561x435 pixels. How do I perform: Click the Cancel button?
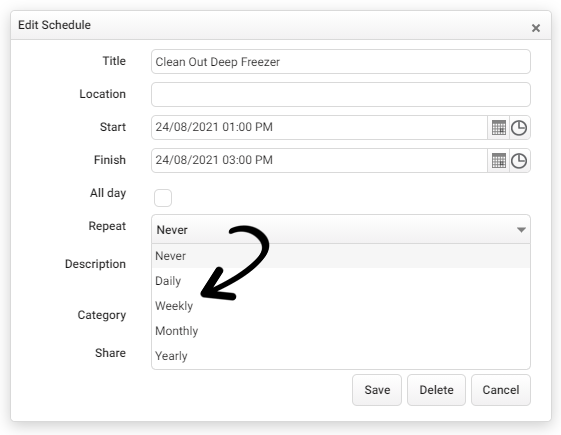coord(501,390)
